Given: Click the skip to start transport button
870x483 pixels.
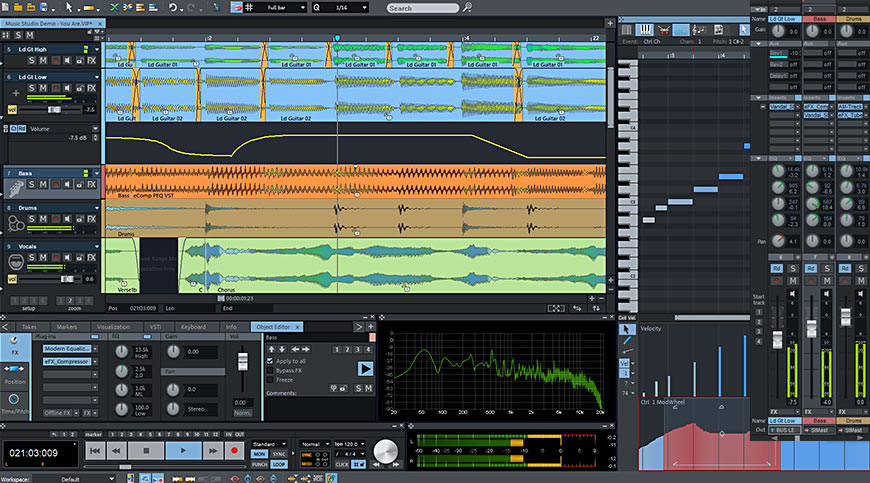Looking at the screenshot, I should pyautogui.click(x=95, y=451).
